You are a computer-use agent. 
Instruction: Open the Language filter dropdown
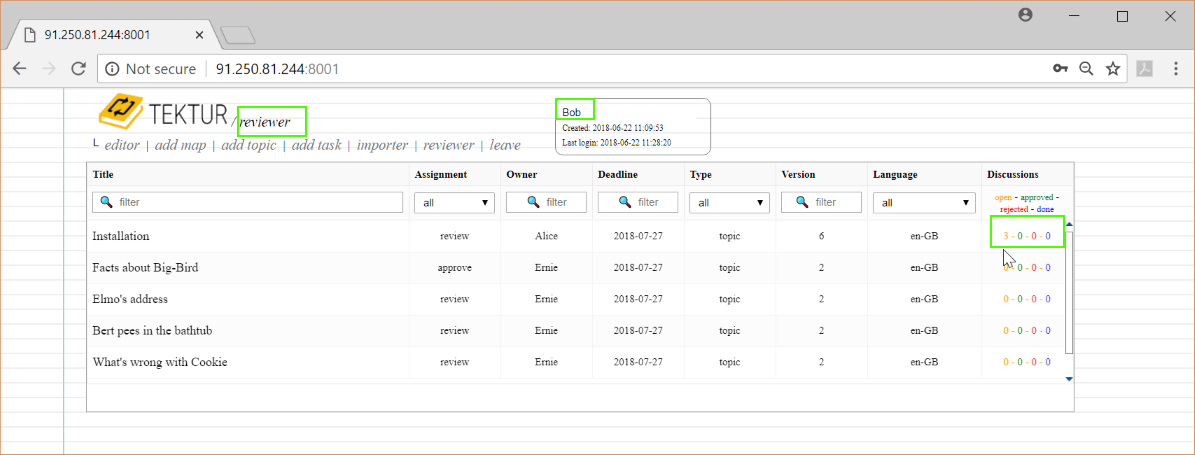point(924,202)
